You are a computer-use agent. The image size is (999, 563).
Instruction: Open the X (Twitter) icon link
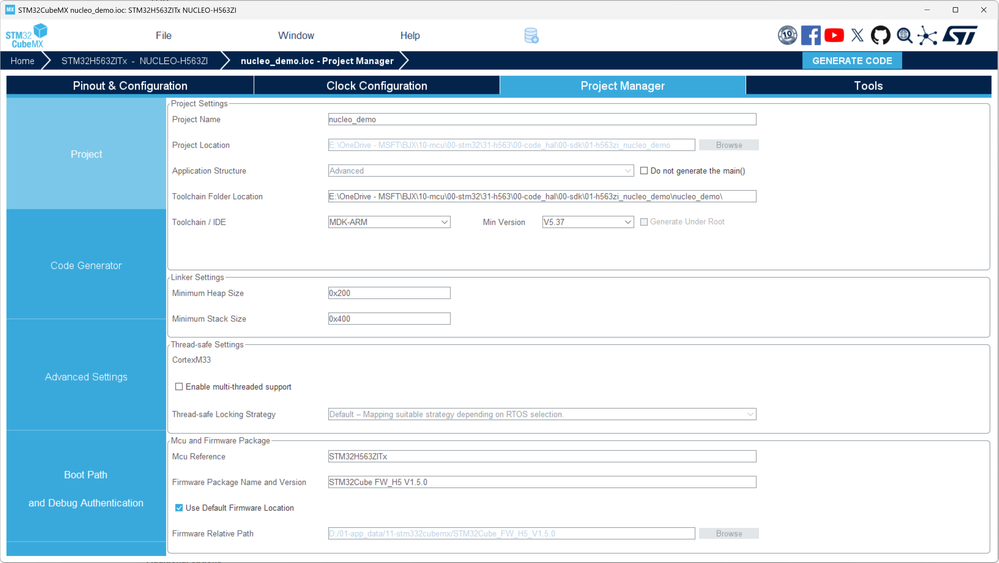858,35
